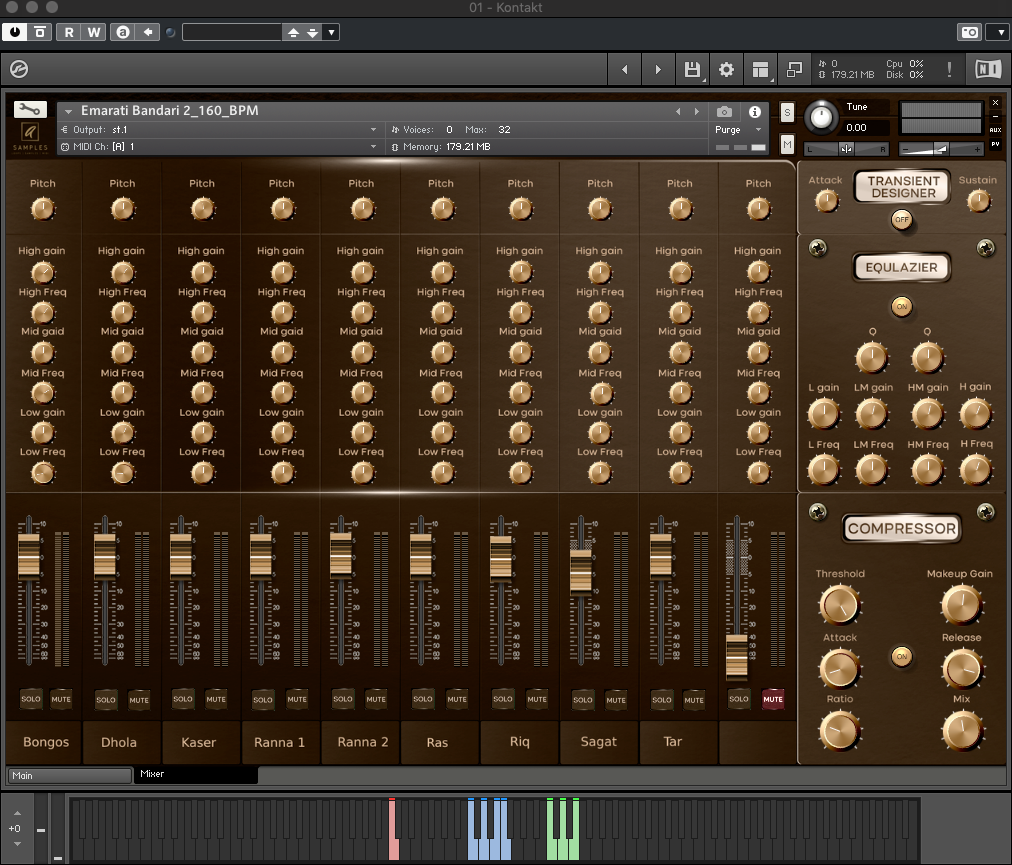Select previous instrument small left arrow
This screenshot has height=865, width=1012.
pyautogui.click(x=678, y=112)
